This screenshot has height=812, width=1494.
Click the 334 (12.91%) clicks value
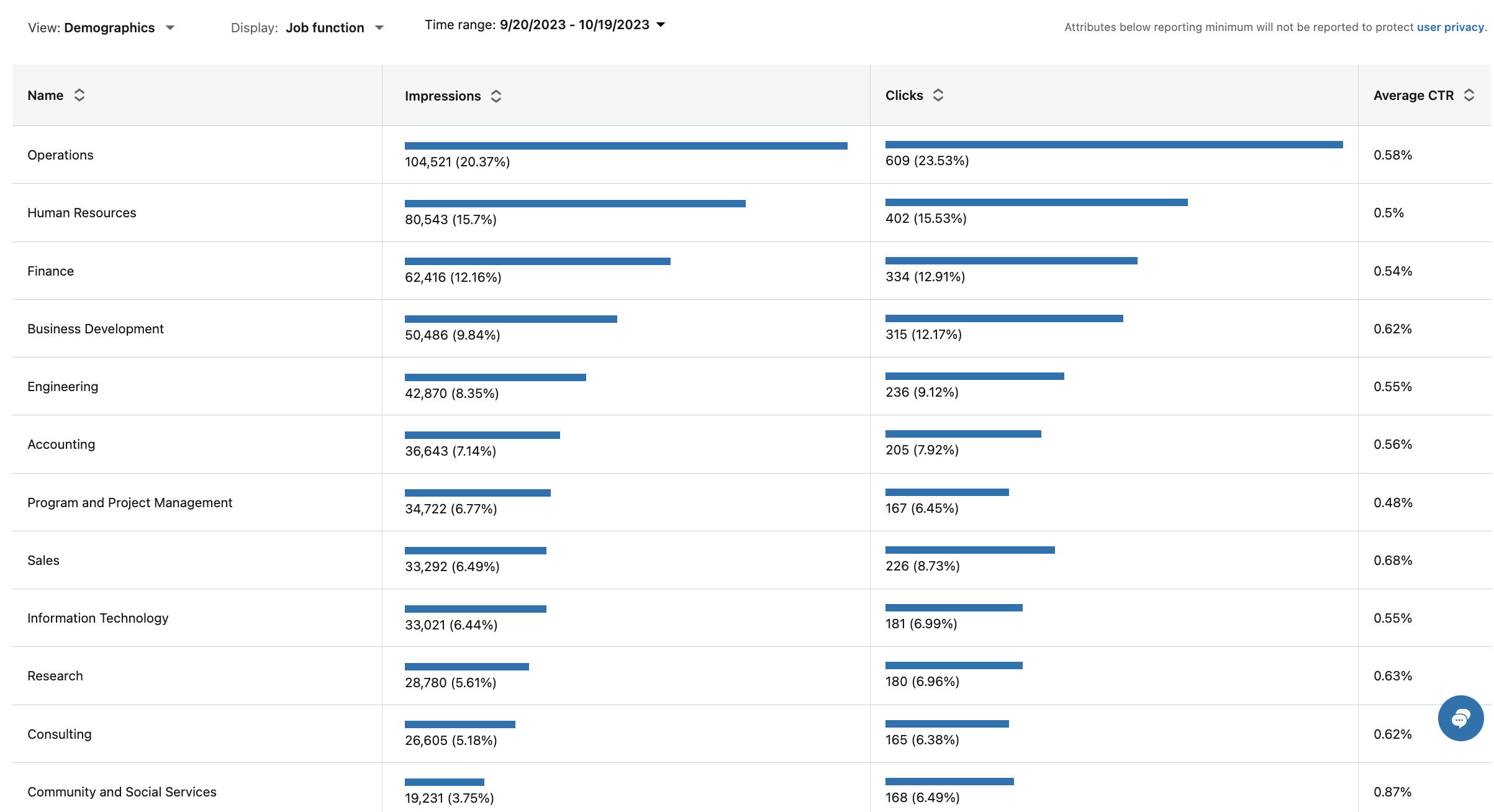925,277
